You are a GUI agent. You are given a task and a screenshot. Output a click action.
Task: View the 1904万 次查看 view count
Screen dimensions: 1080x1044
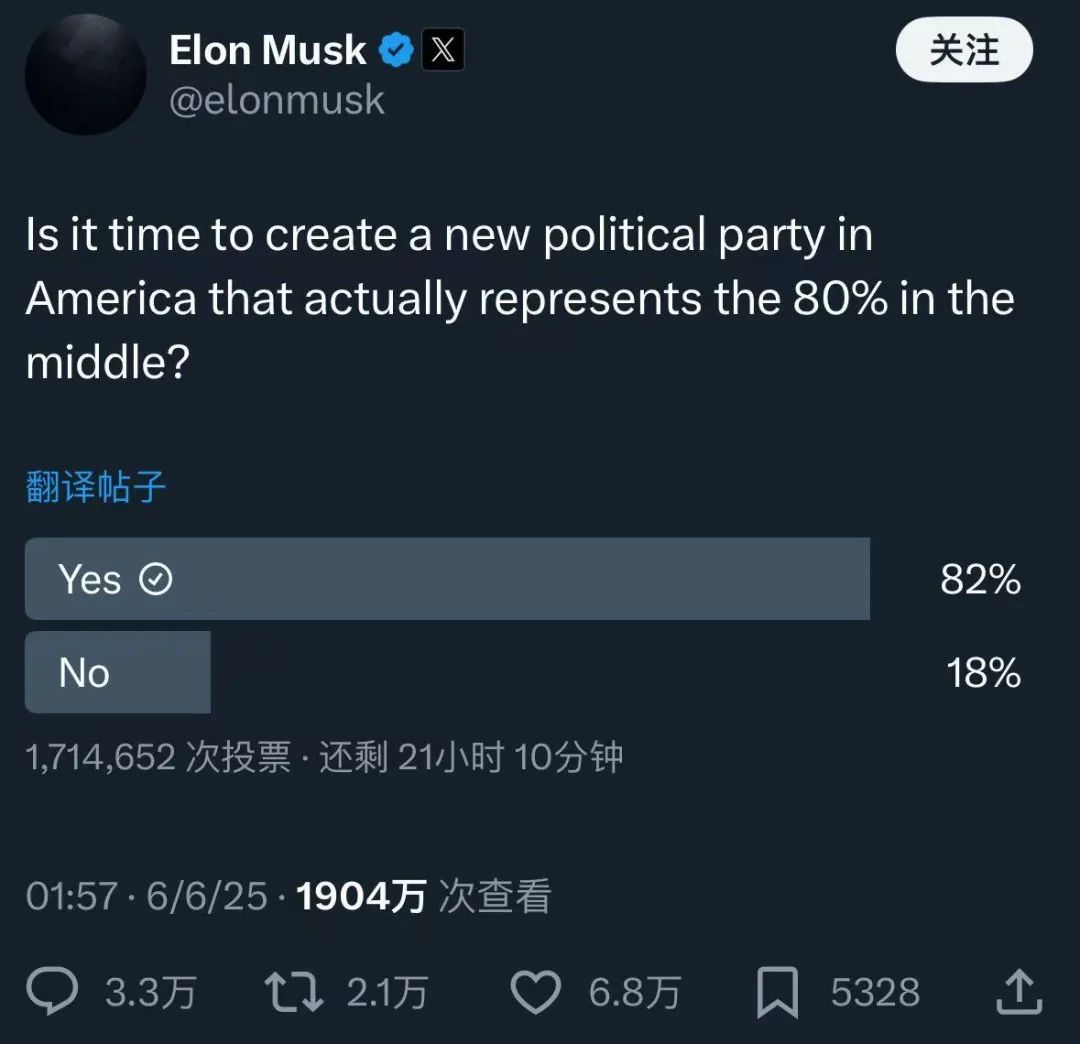coord(424,896)
